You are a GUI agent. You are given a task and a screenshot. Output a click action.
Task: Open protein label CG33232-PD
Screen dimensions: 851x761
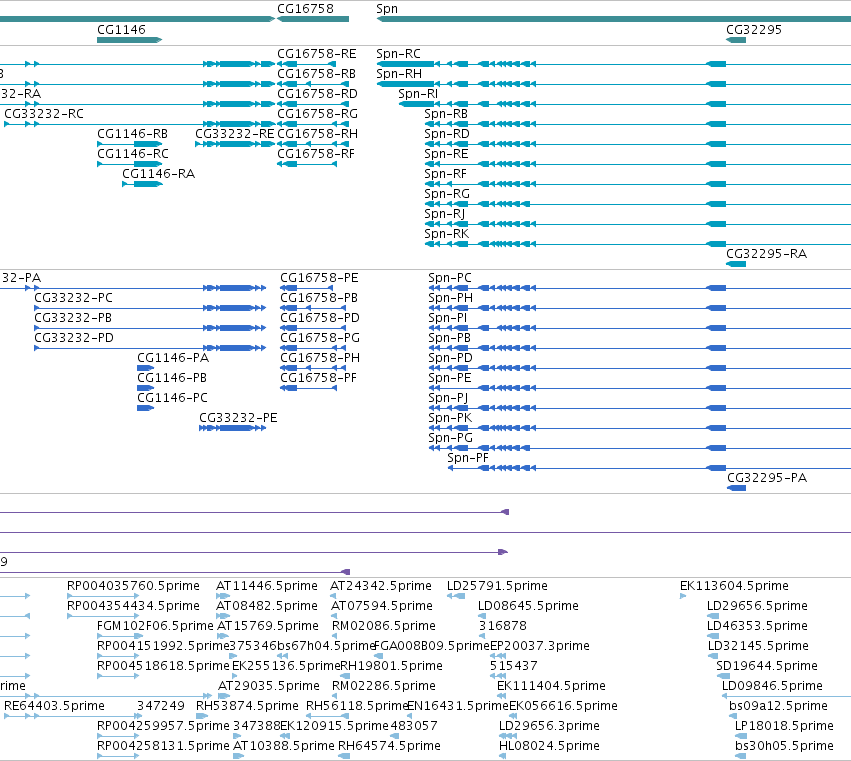[74, 338]
